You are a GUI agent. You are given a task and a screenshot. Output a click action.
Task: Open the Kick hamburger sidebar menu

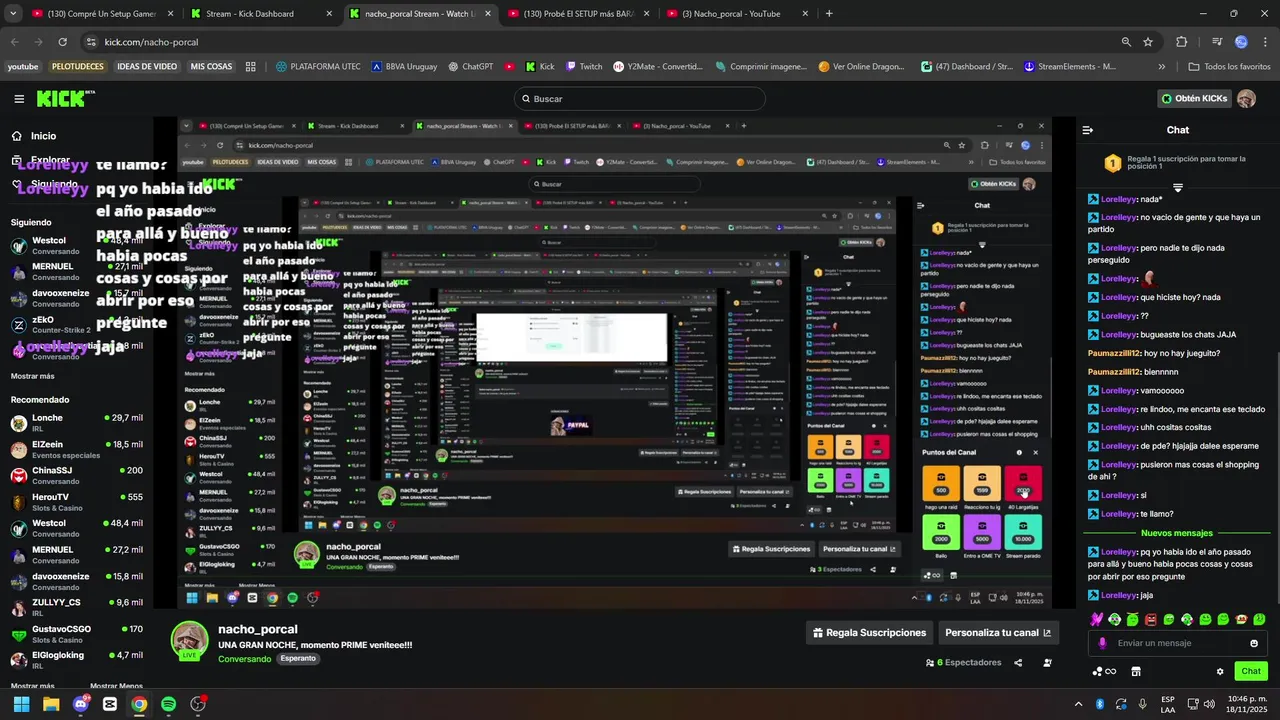19,98
